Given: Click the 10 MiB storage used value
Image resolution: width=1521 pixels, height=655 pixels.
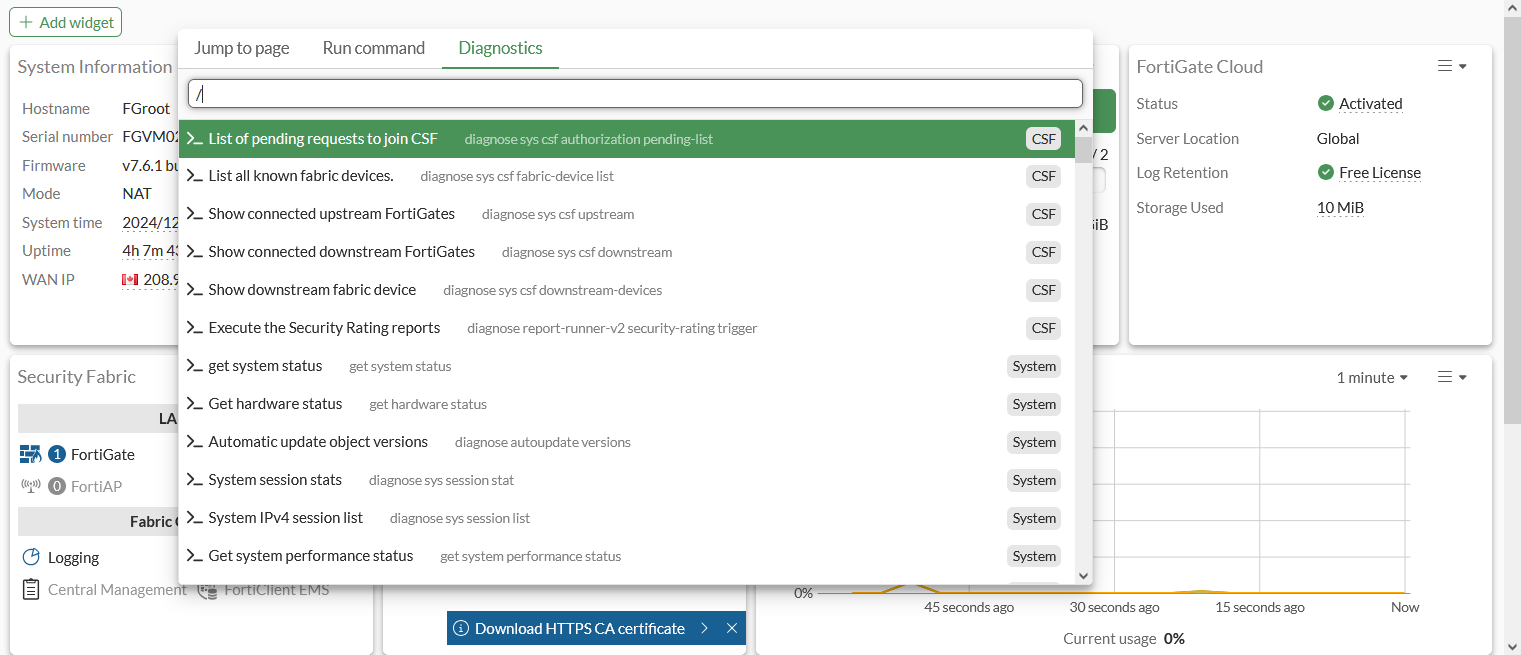Looking at the screenshot, I should coord(1340,207).
